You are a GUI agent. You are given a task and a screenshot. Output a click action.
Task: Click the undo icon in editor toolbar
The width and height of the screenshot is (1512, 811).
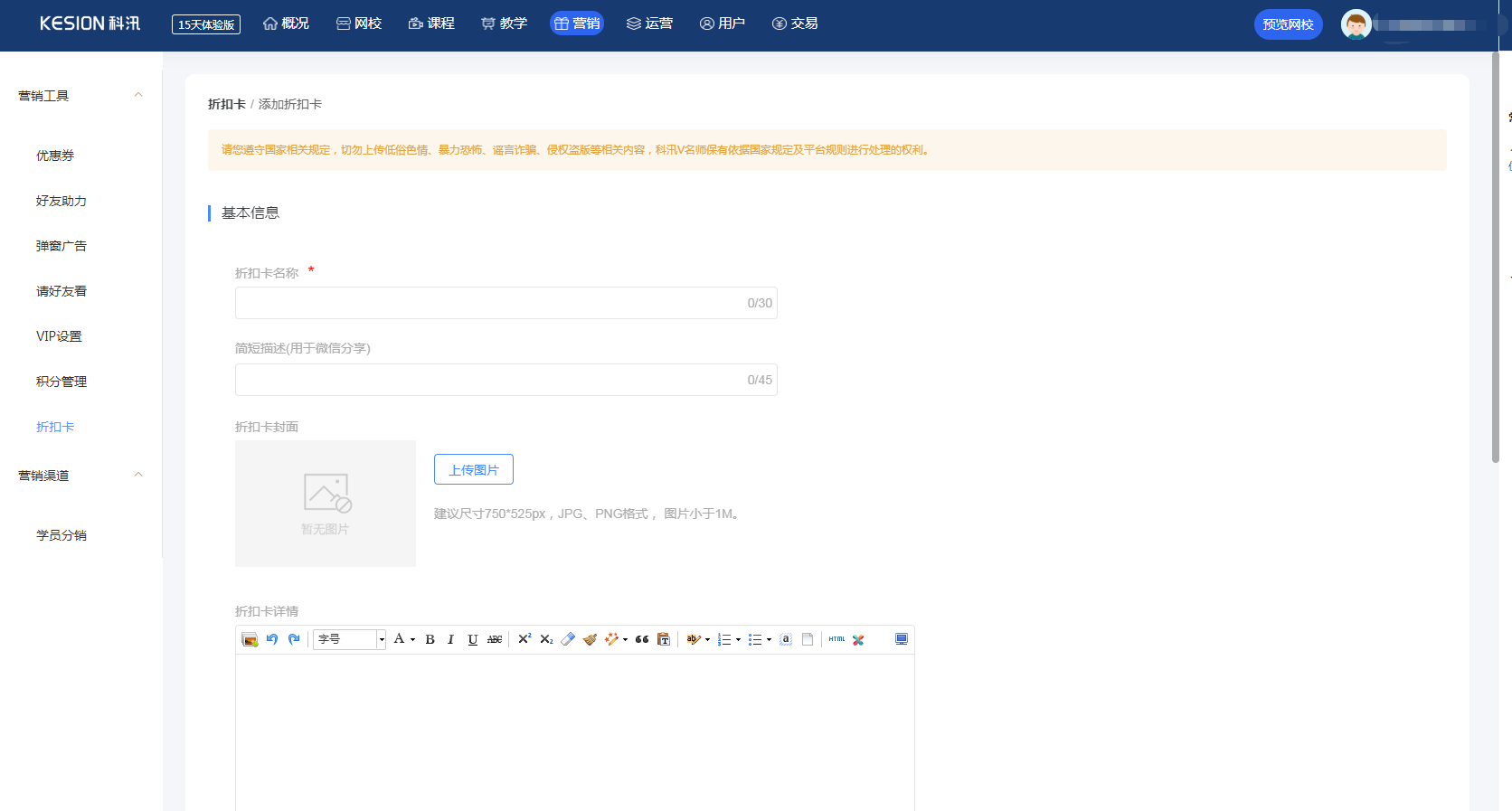272,639
